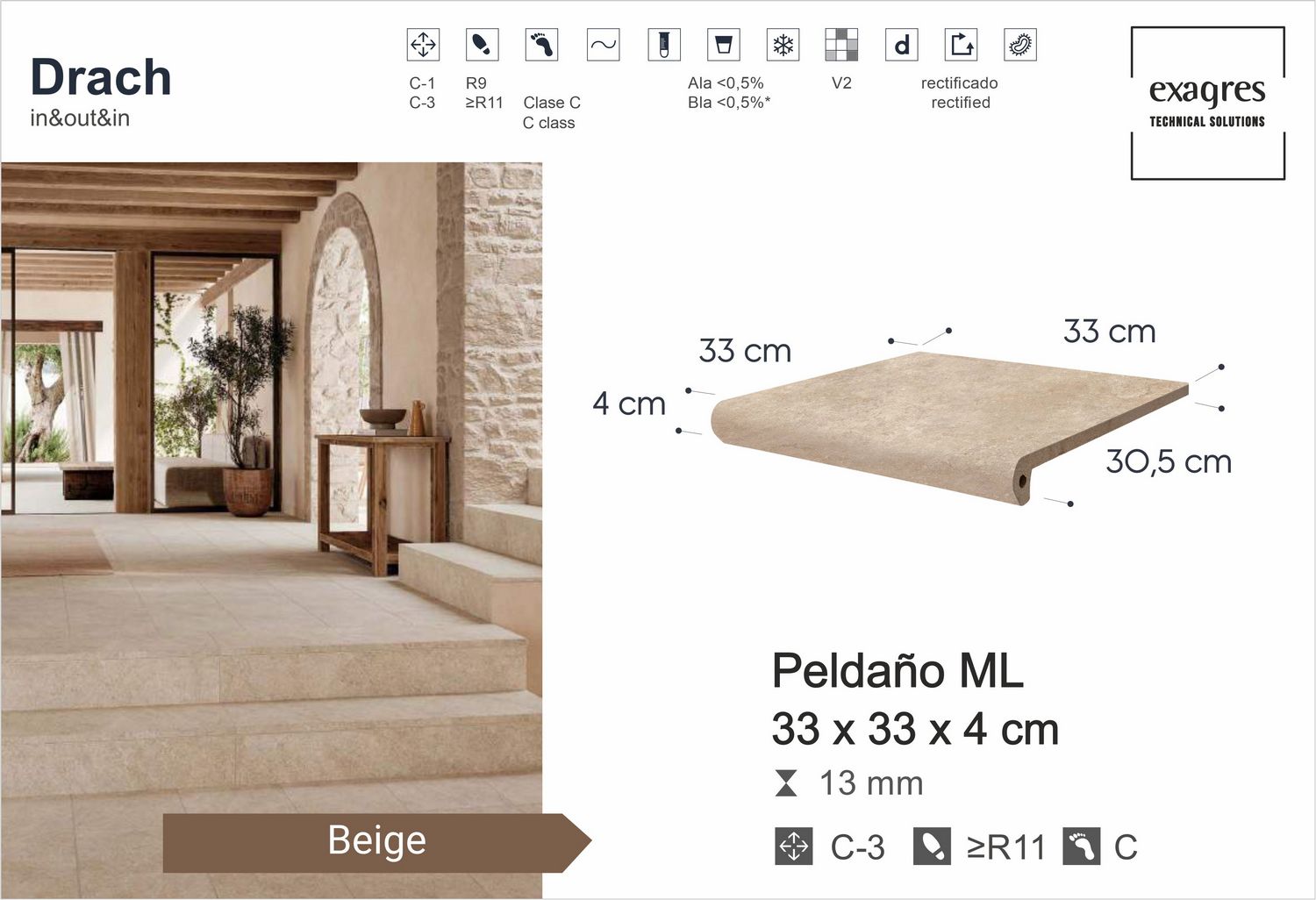Click the 13 mm thickness value
This screenshot has width=1316, height=900.
pos(871,783)
